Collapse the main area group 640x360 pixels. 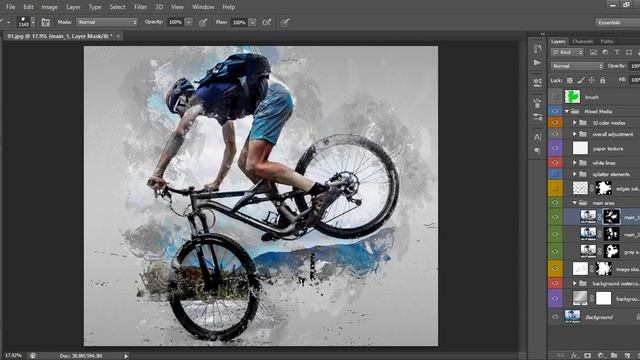pyautogui.click(x=575, y=203)
